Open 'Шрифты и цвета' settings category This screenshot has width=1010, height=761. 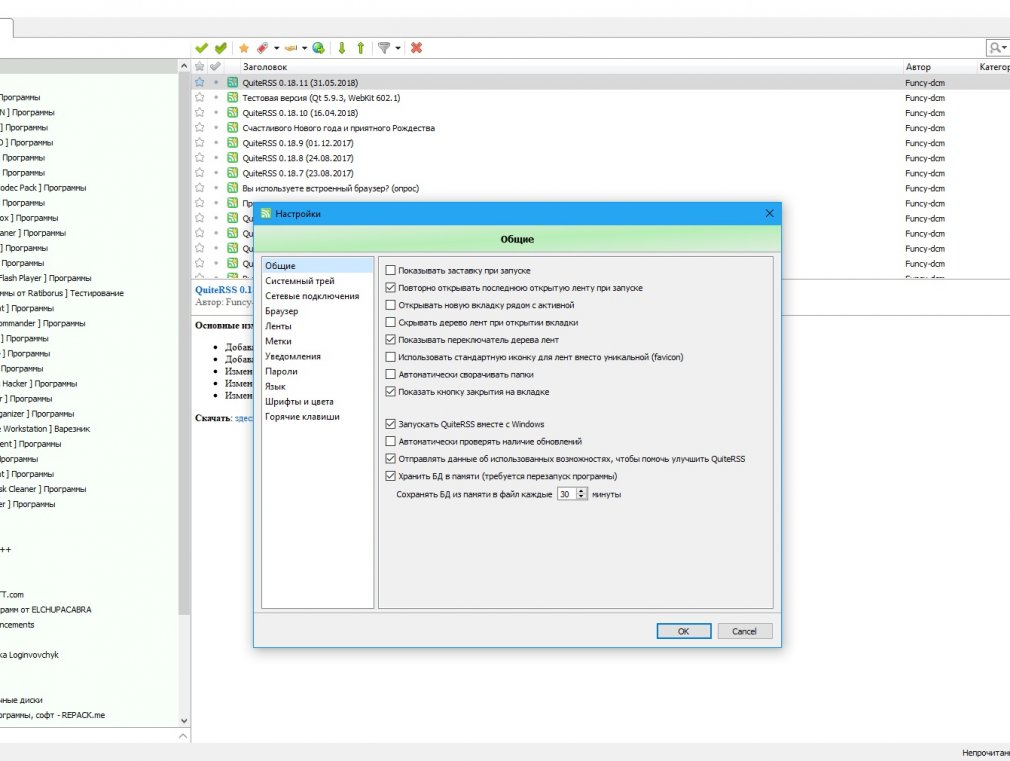coord(300,401)
